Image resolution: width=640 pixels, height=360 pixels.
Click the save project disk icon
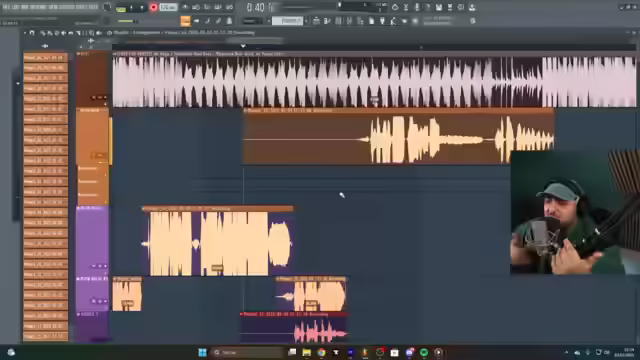439,7
